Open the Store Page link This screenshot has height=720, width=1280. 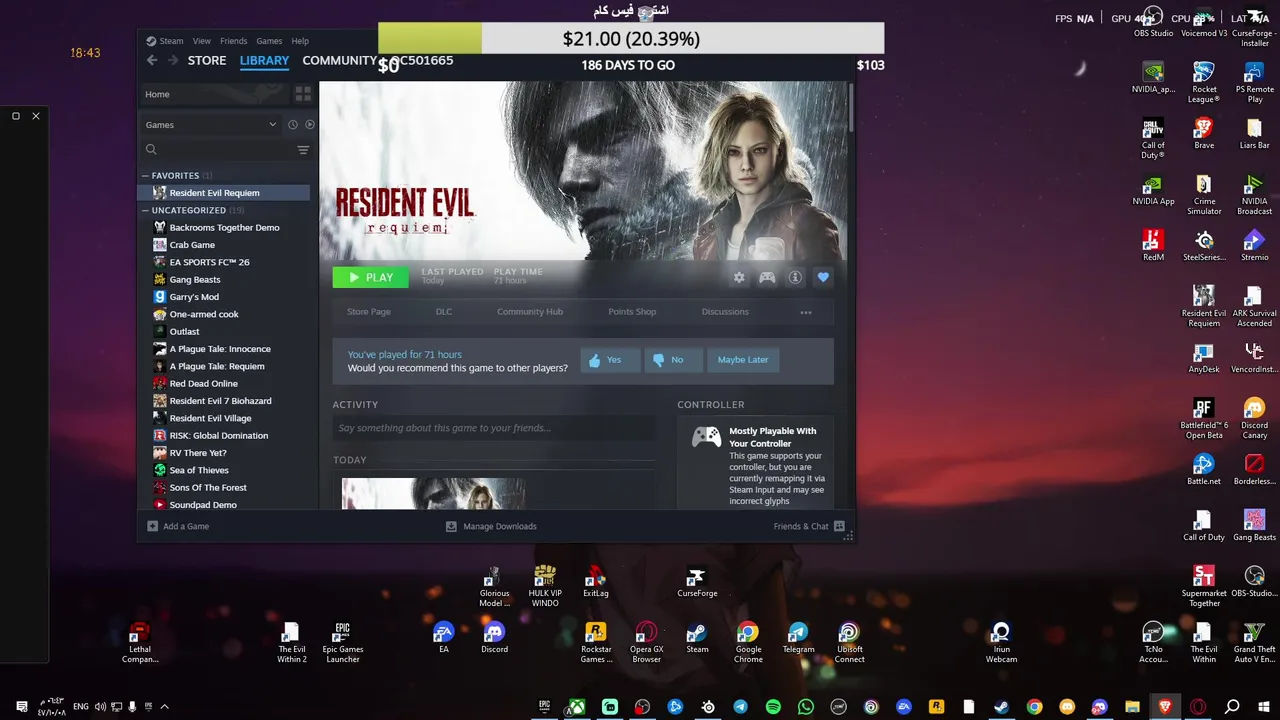coord(369,312)
